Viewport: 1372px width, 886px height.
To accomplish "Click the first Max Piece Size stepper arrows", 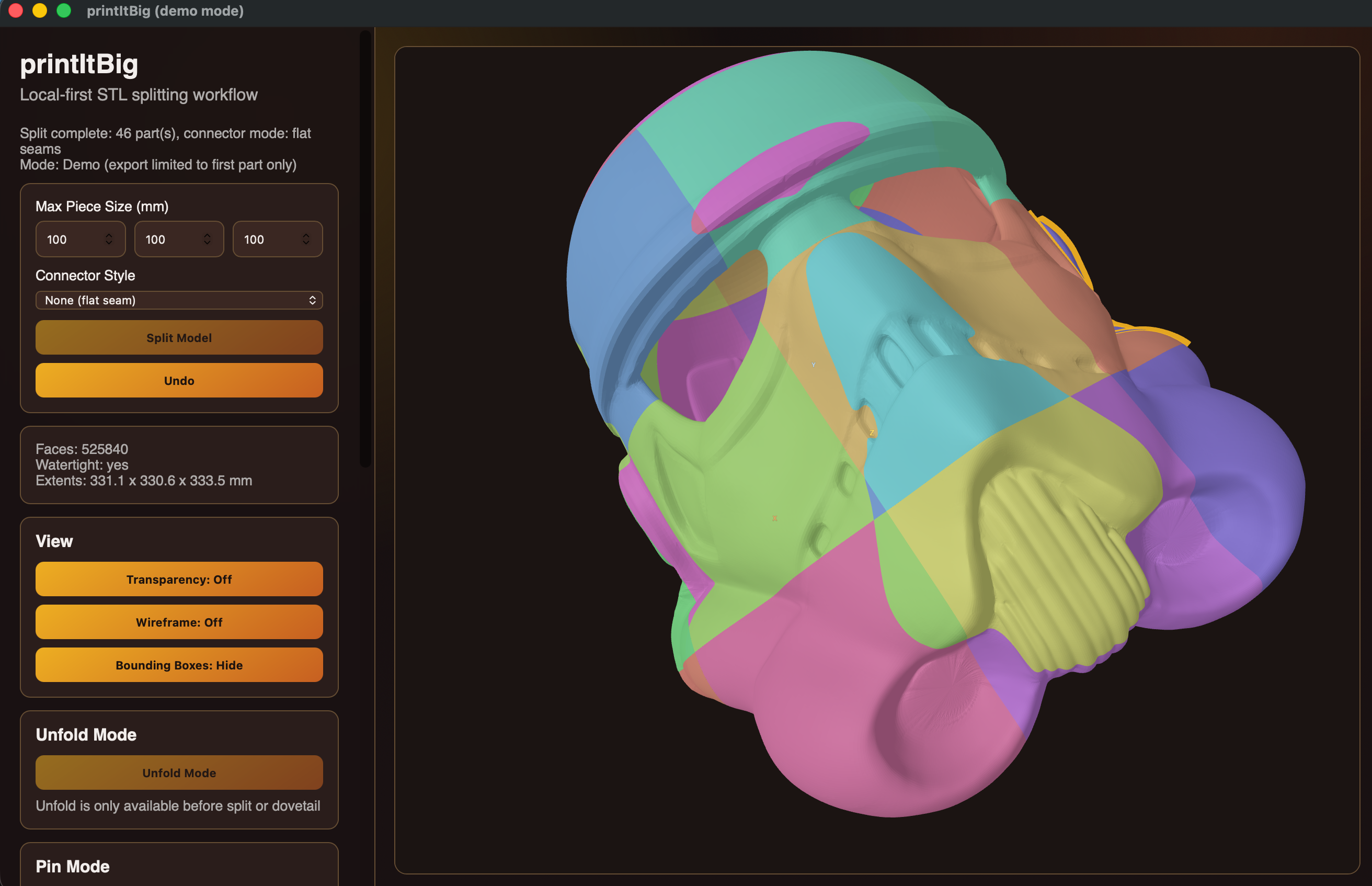I will 109,238.
